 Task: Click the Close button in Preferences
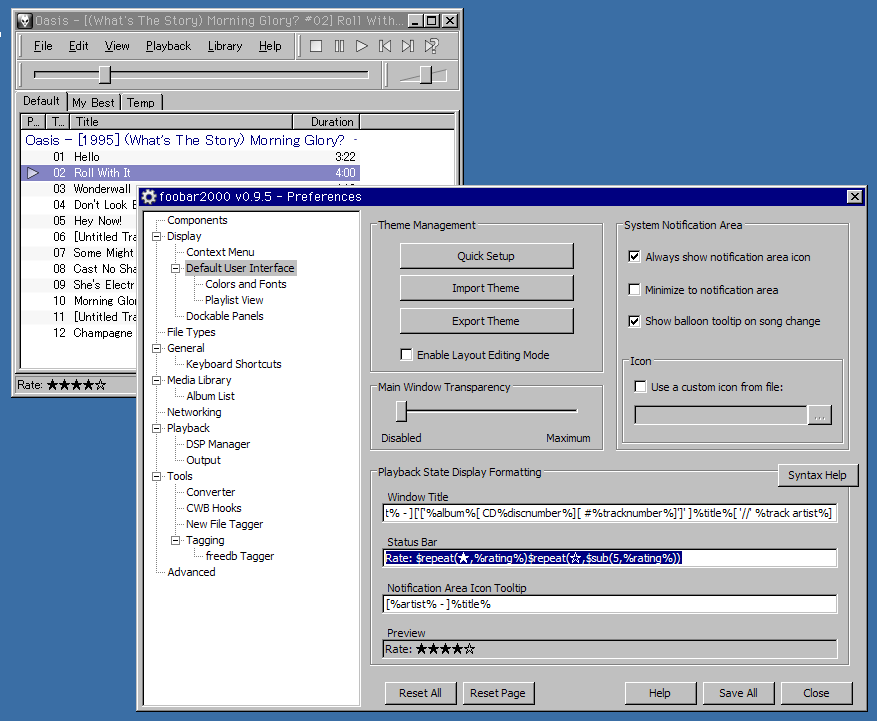tap(816, 693)
